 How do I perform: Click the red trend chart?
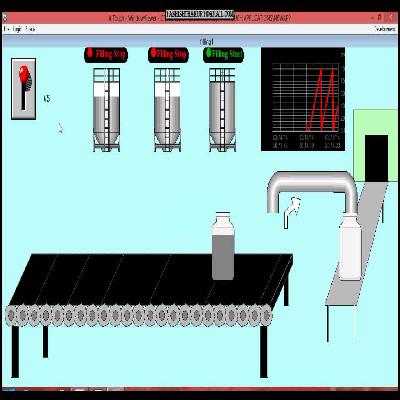click(303, 99)
